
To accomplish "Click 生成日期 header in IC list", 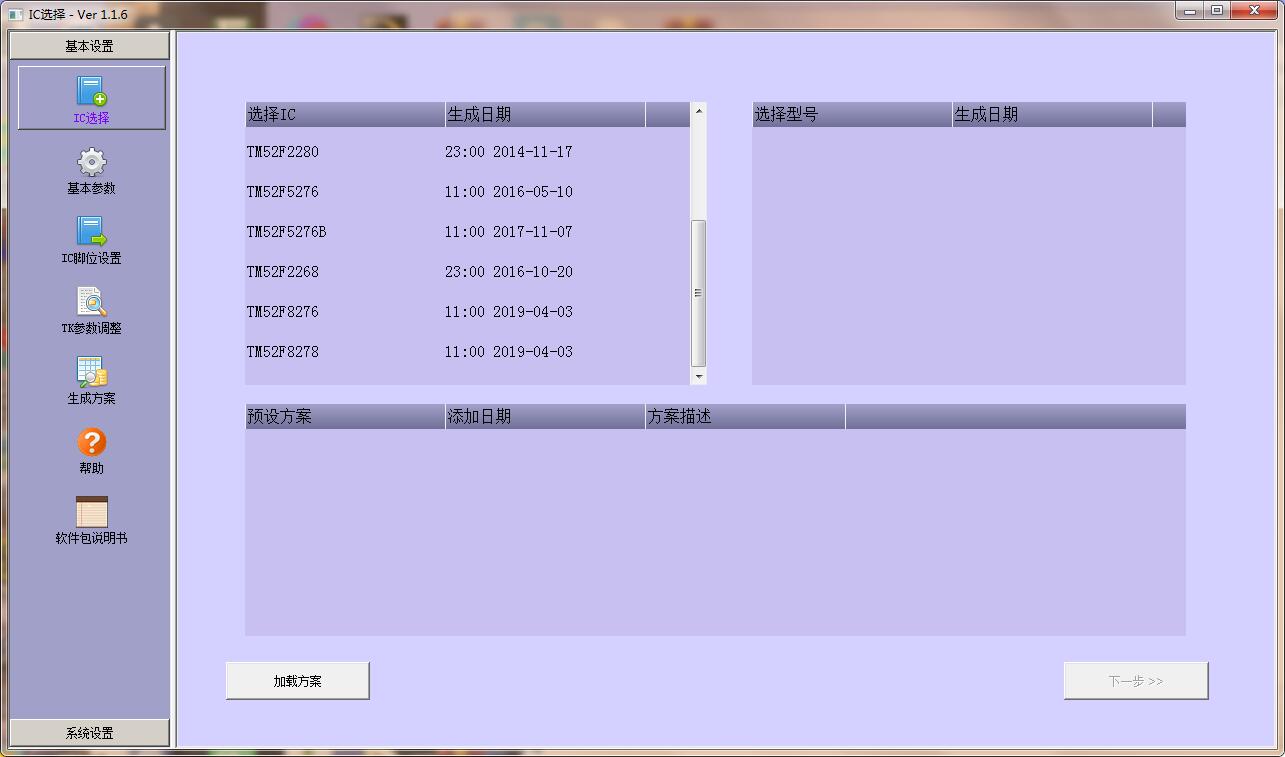I will (x=545, y=114).
